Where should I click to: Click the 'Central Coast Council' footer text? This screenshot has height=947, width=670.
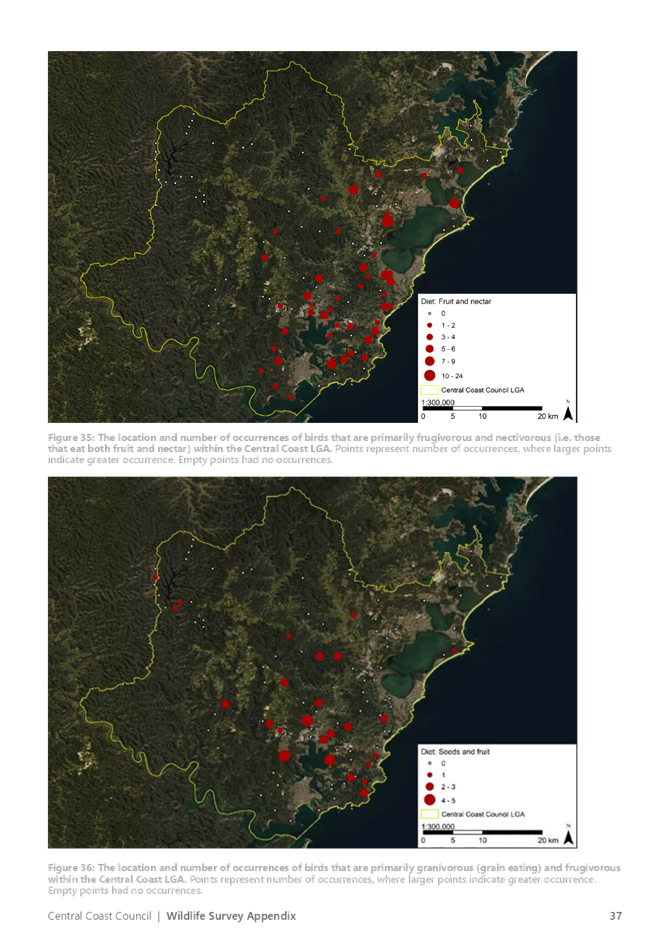tap(99, 916)
